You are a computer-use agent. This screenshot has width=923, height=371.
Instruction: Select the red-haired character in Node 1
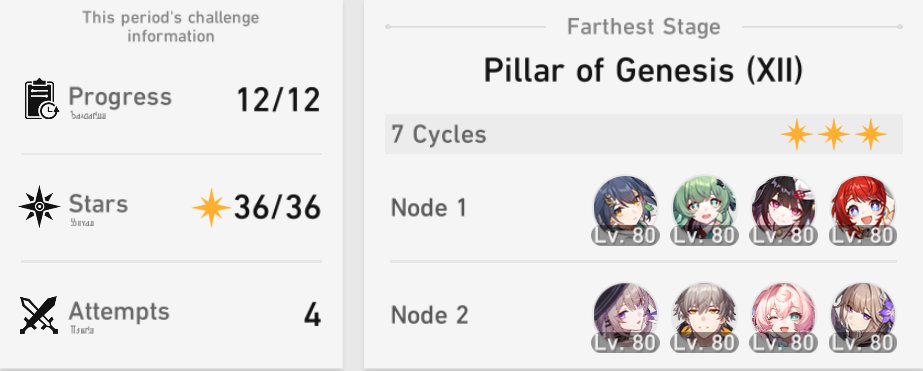863,210
